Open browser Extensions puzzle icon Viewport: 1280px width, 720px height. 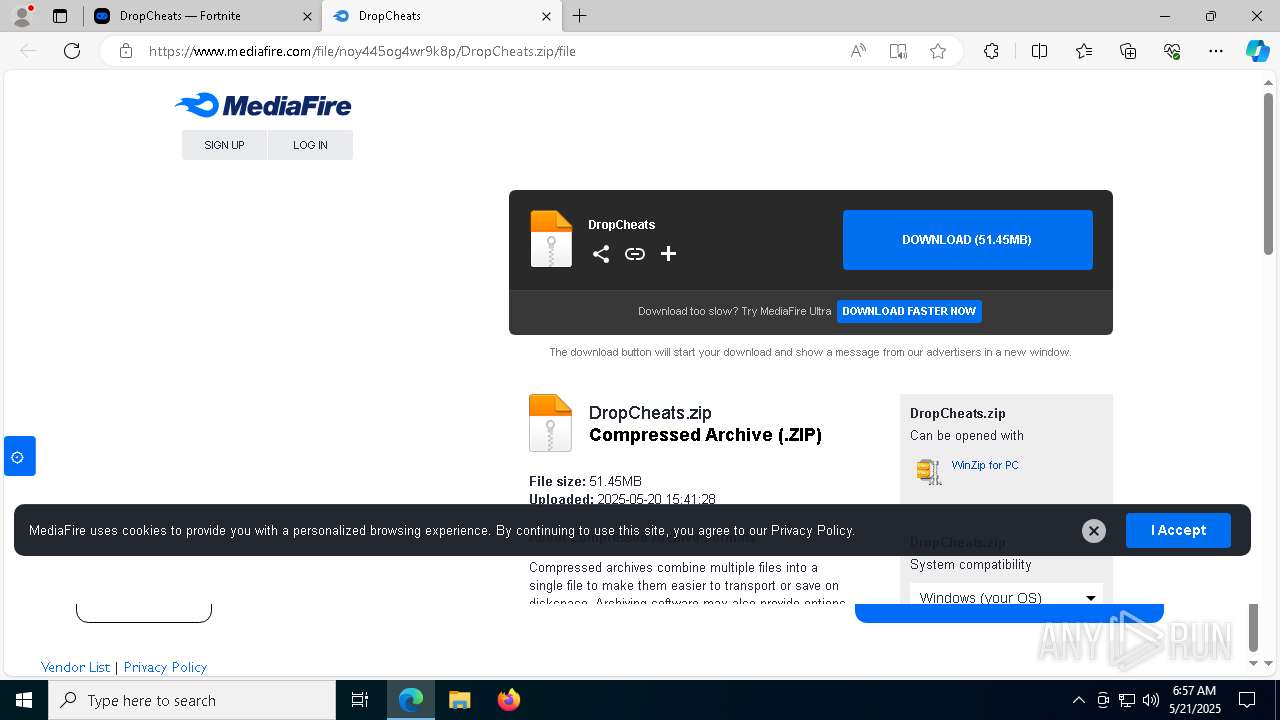point(991,51)
